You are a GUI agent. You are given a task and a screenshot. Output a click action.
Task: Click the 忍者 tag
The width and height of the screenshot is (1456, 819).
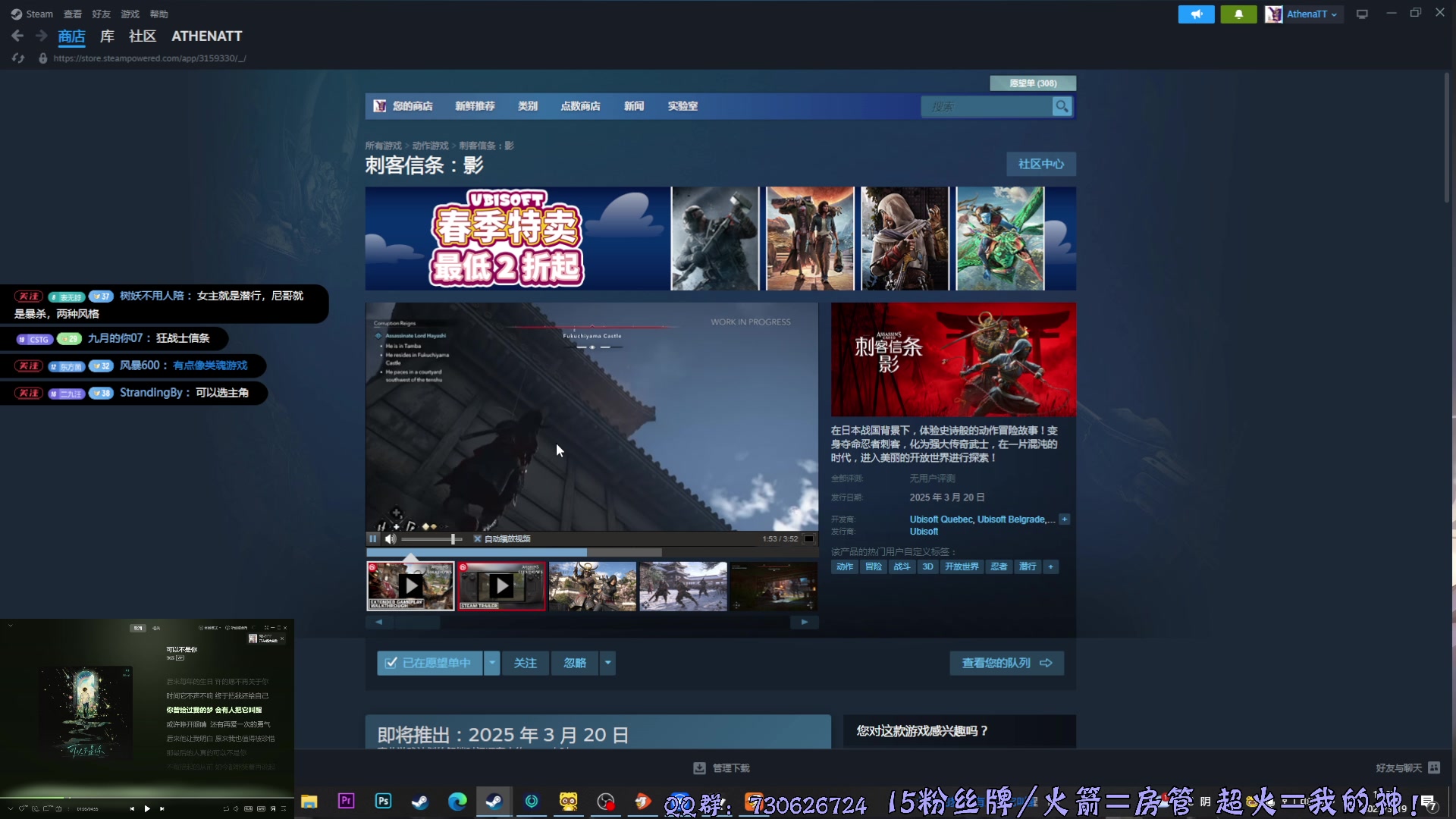pos(999,566)
